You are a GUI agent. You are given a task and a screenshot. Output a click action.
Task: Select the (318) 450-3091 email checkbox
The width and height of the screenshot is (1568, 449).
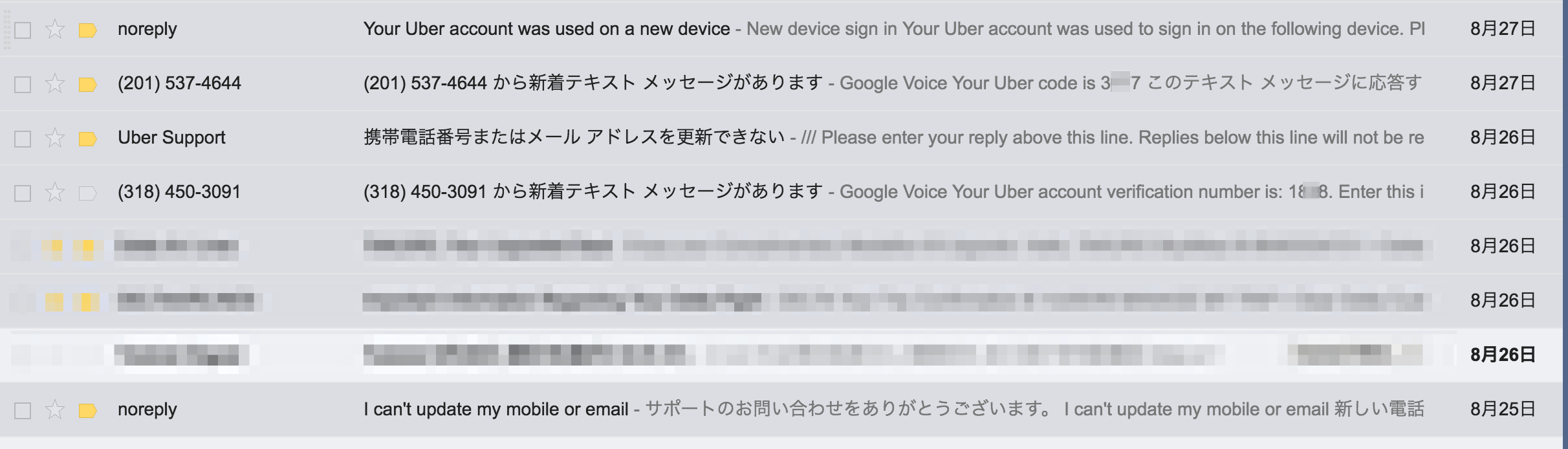click(x=23, y=193)
